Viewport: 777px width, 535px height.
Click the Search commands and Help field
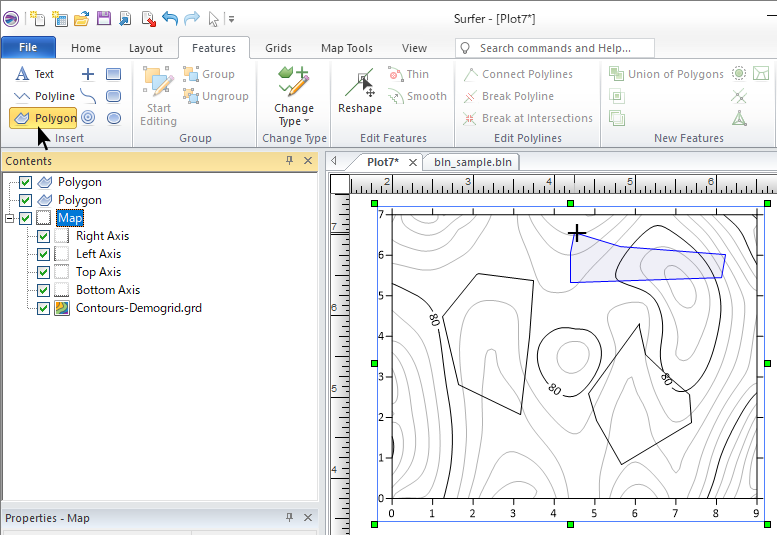555,48
